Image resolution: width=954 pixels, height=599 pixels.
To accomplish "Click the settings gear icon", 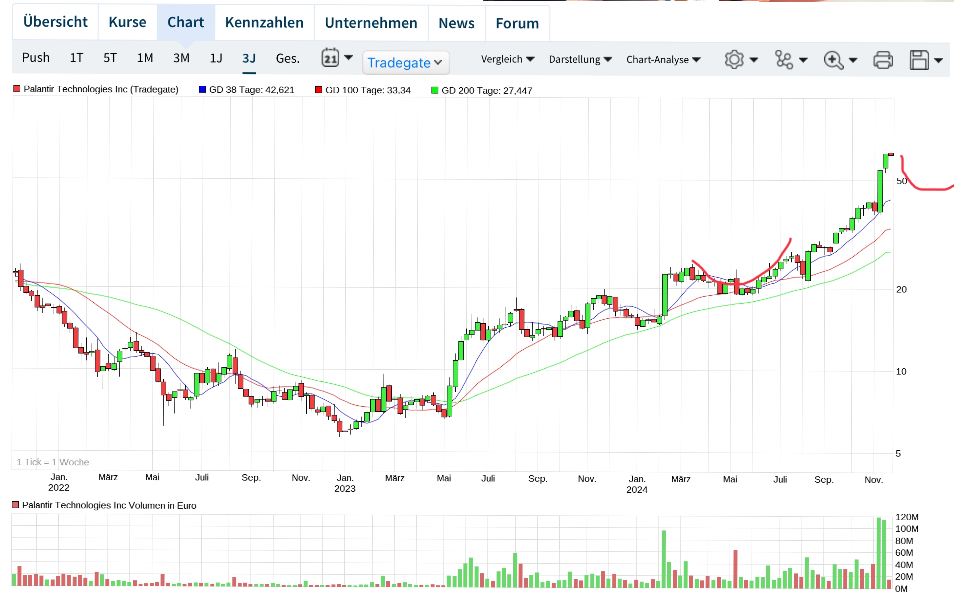I will [x=734, y=60].
